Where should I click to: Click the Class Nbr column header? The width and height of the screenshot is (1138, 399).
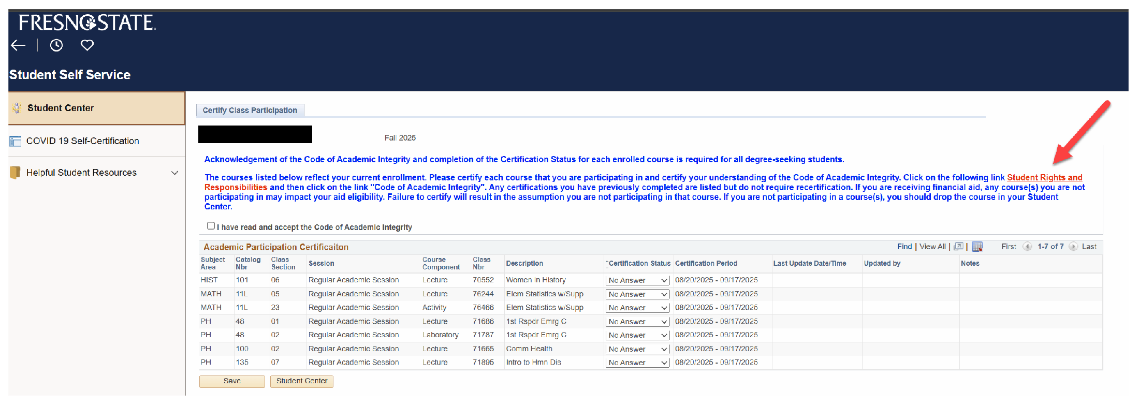pos(482,263)
